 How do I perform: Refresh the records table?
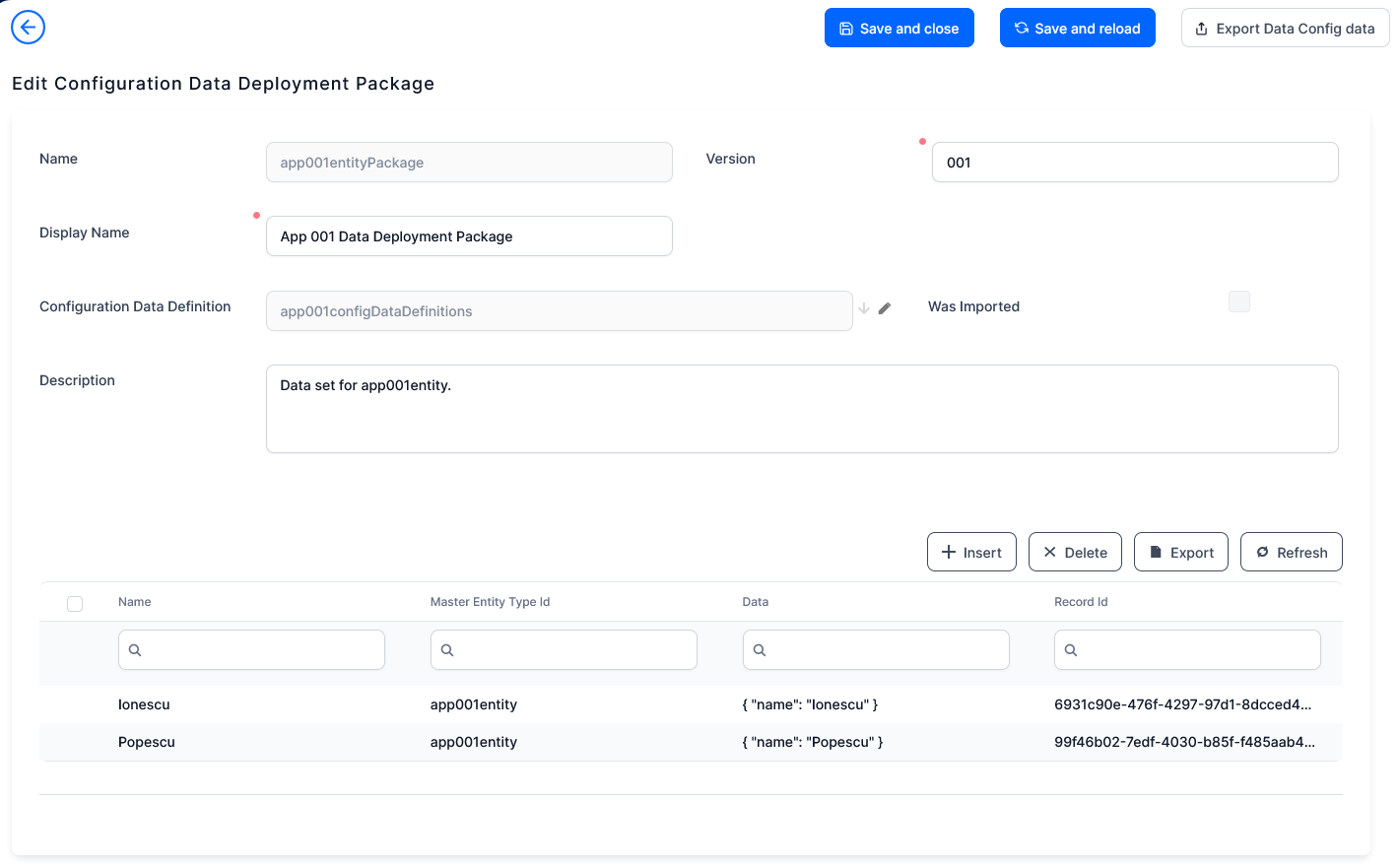[x=1291, y=552]
